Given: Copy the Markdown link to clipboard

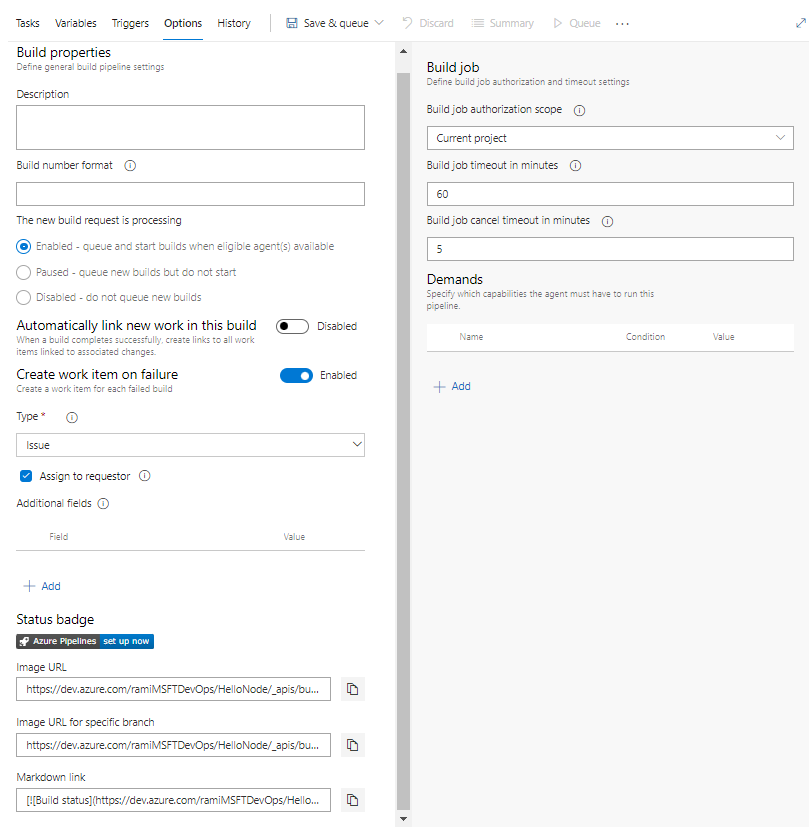Looking at the screenshot, I should coord(352,800).
